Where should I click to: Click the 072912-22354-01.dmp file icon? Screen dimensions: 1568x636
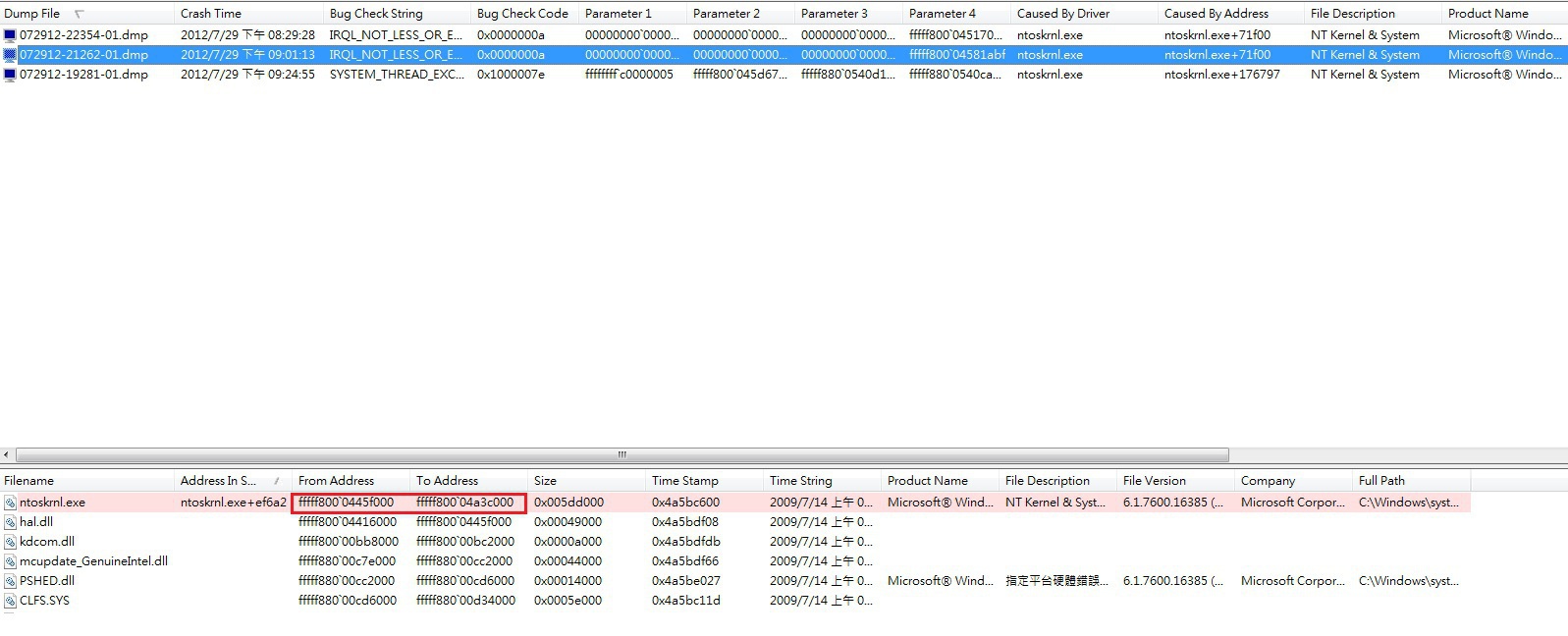[x=10, y=35]
